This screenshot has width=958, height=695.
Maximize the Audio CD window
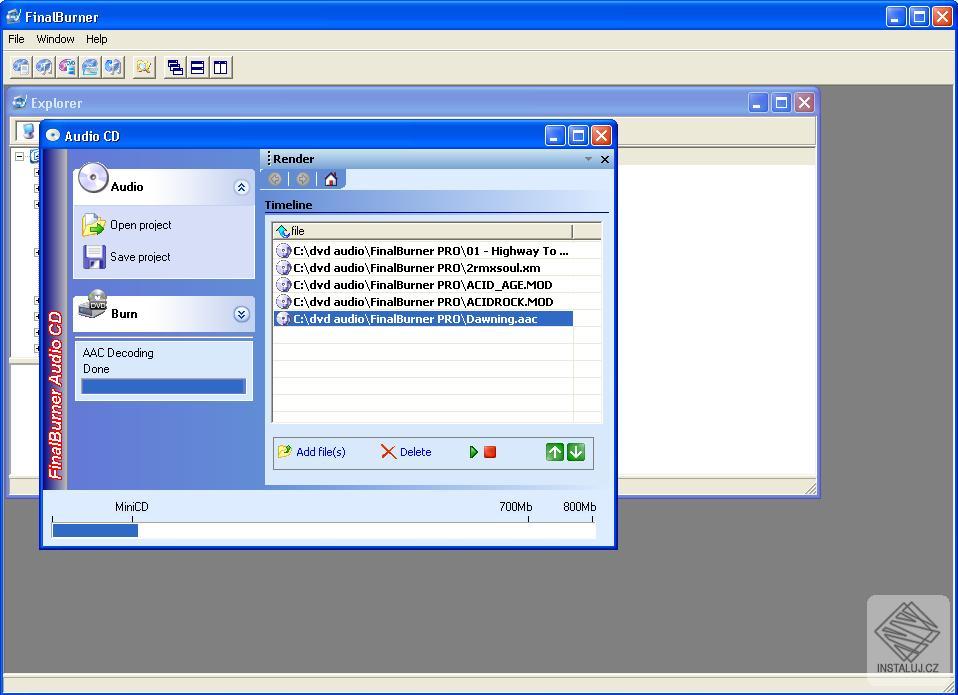[578, 136]
